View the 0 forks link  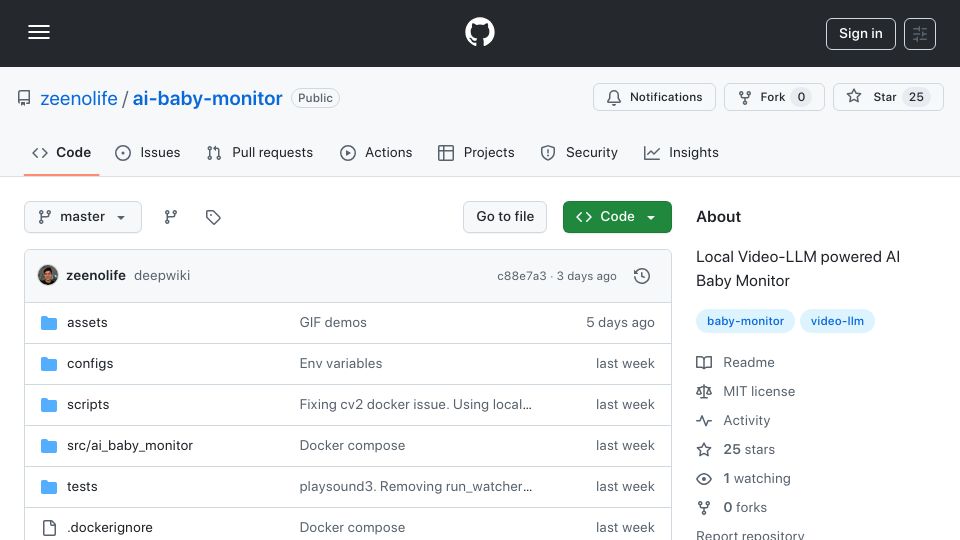[745, 508]
